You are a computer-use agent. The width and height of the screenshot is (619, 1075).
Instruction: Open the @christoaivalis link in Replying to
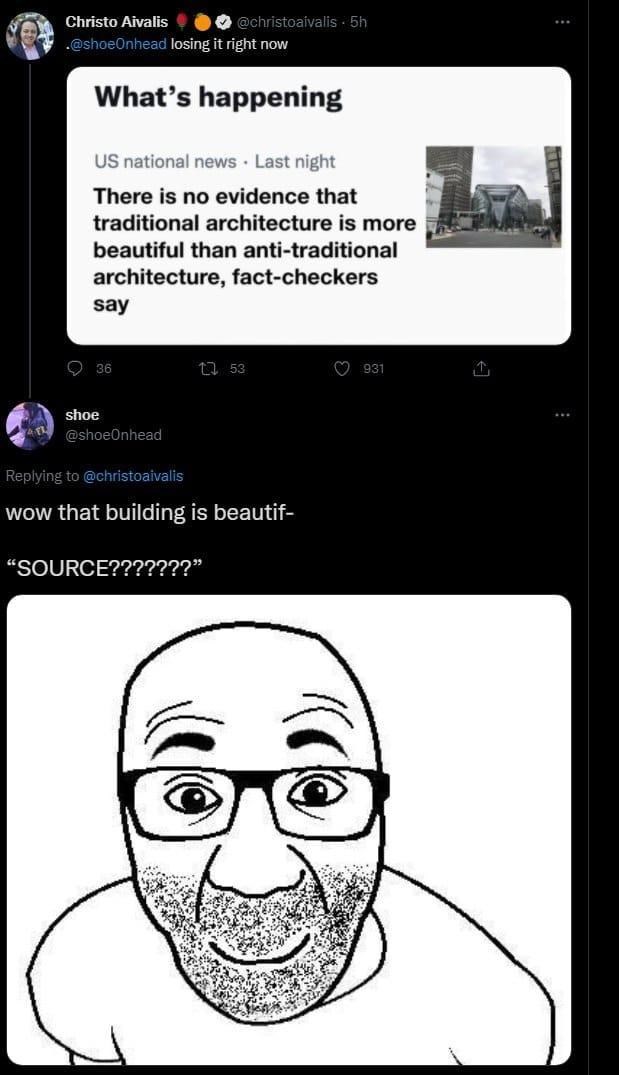tap(133, 476)
